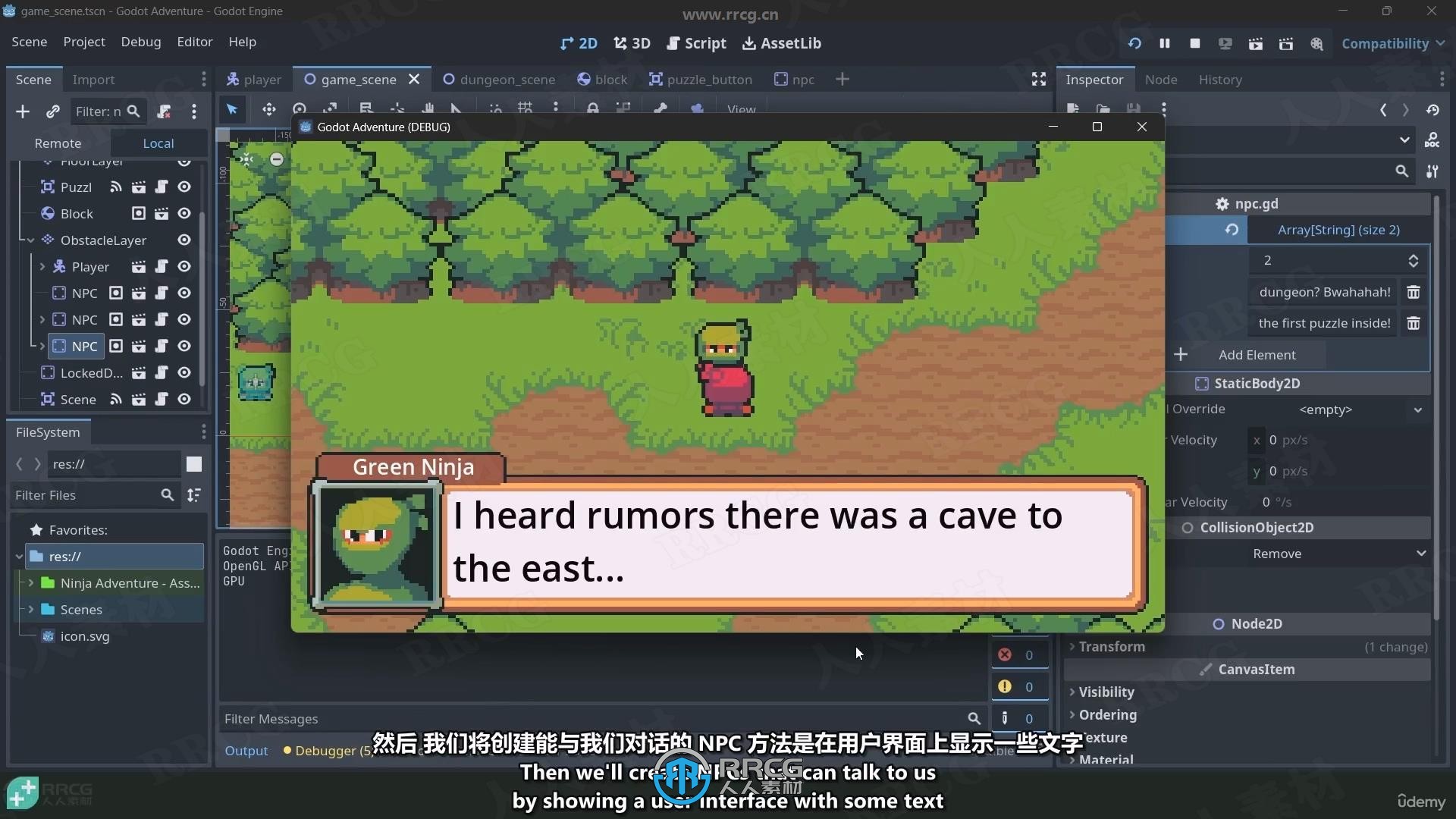Open Player node's scene in editor icon
Viewport: 1456px width, 819px height.
click(138, 266)
